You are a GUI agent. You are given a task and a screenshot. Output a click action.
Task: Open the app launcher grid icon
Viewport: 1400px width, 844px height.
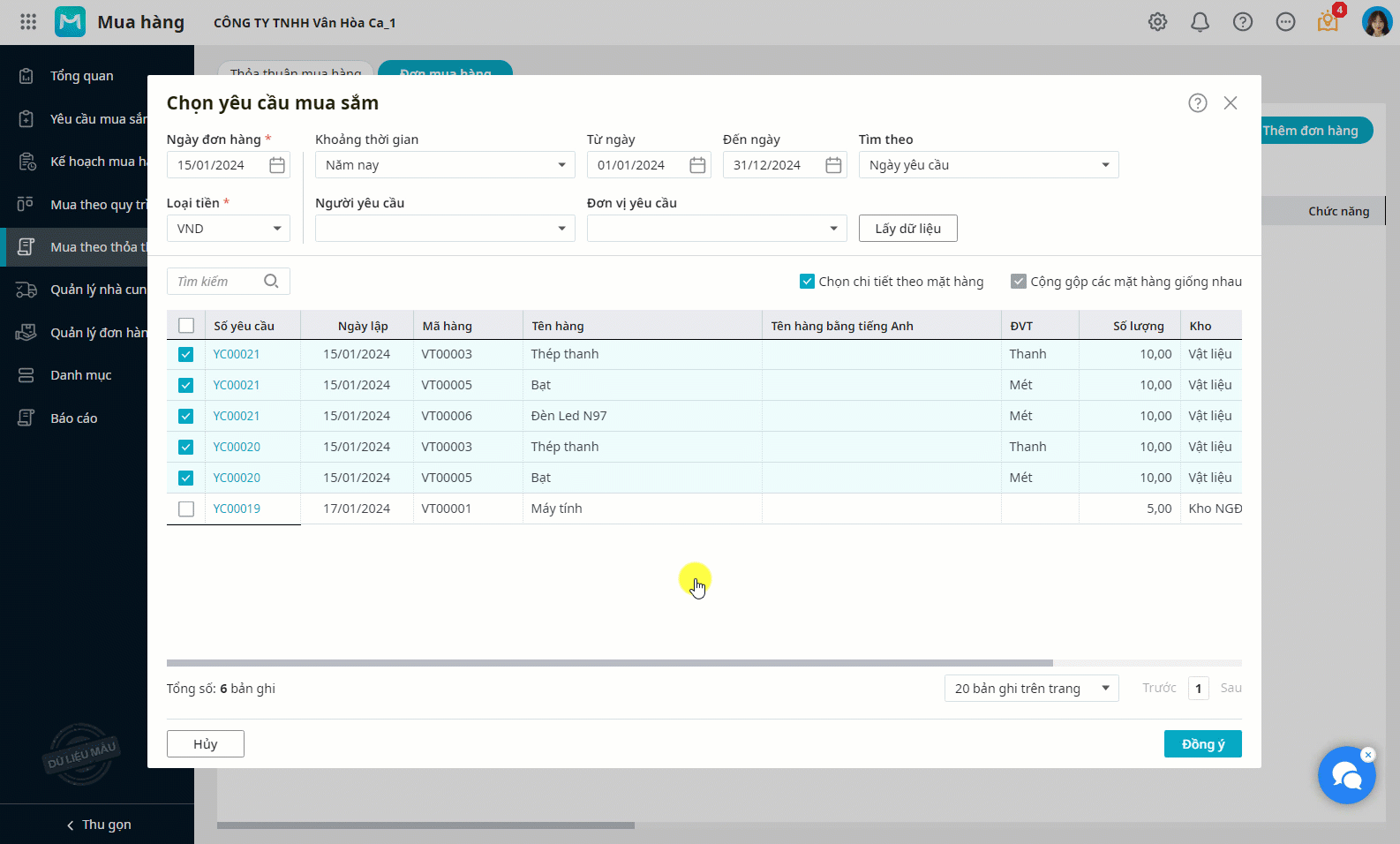click(28, 22)
